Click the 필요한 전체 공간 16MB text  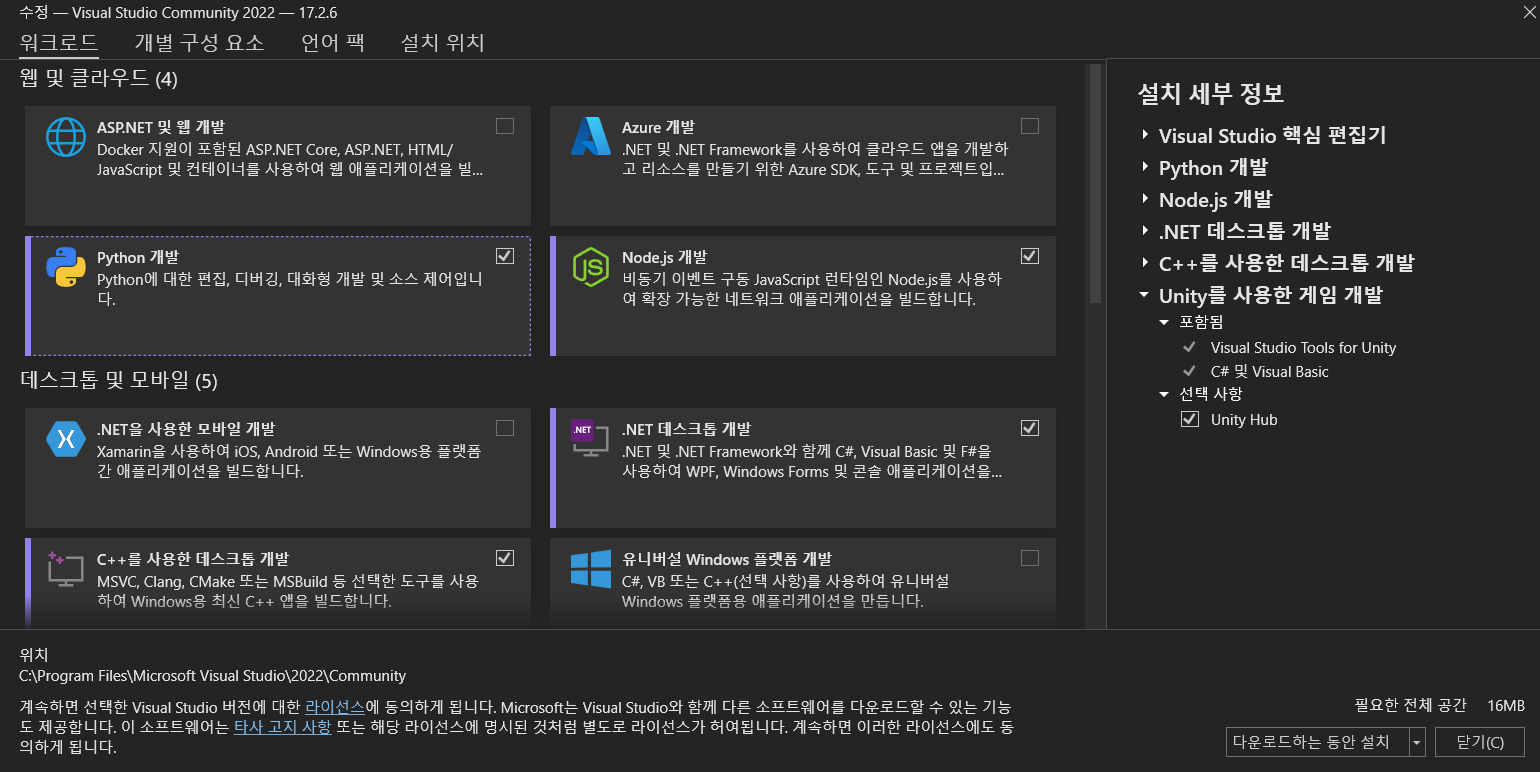1440,705
